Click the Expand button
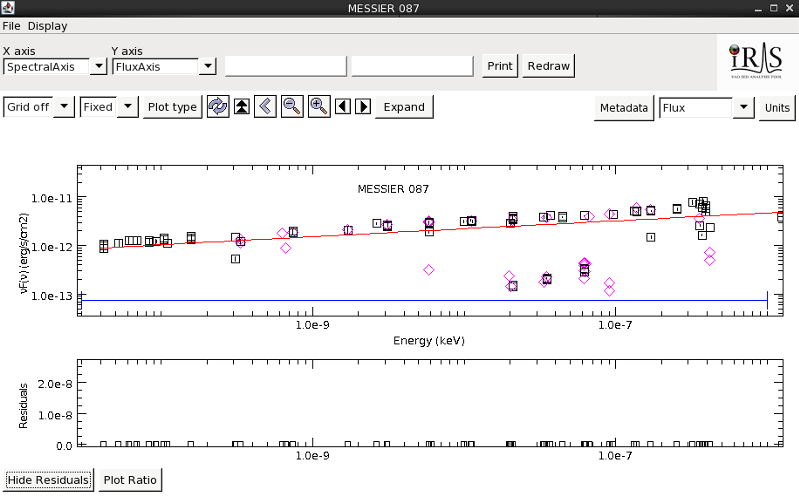799x496 pixels. click(404, 107)
